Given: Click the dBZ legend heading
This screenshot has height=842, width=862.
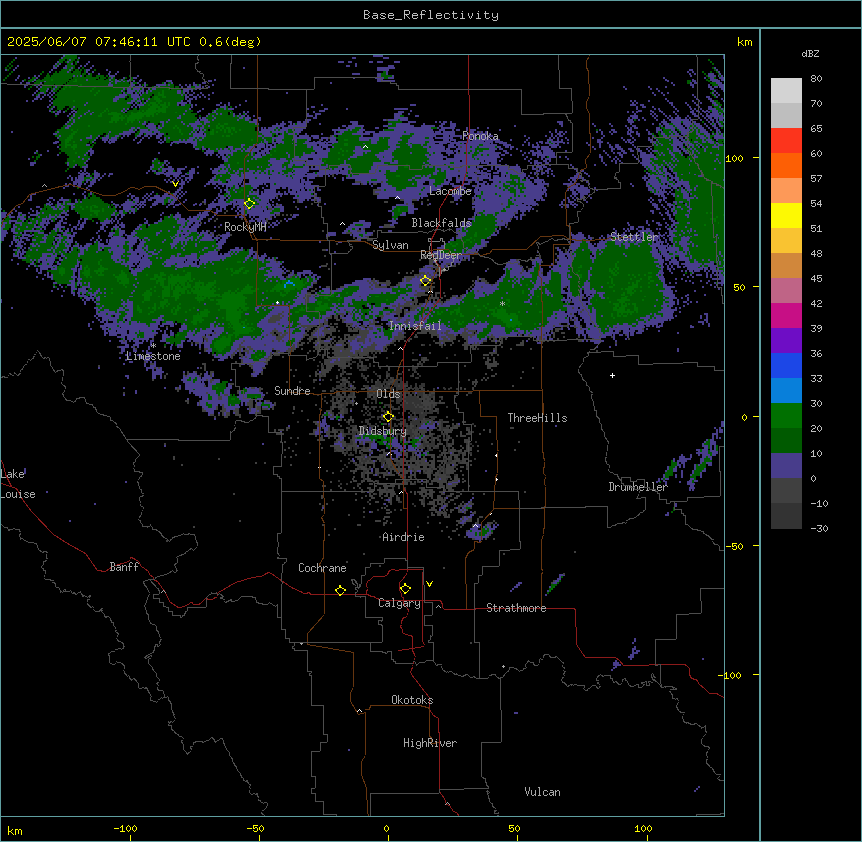Looking at the screenshot, I should click(810, 53).
